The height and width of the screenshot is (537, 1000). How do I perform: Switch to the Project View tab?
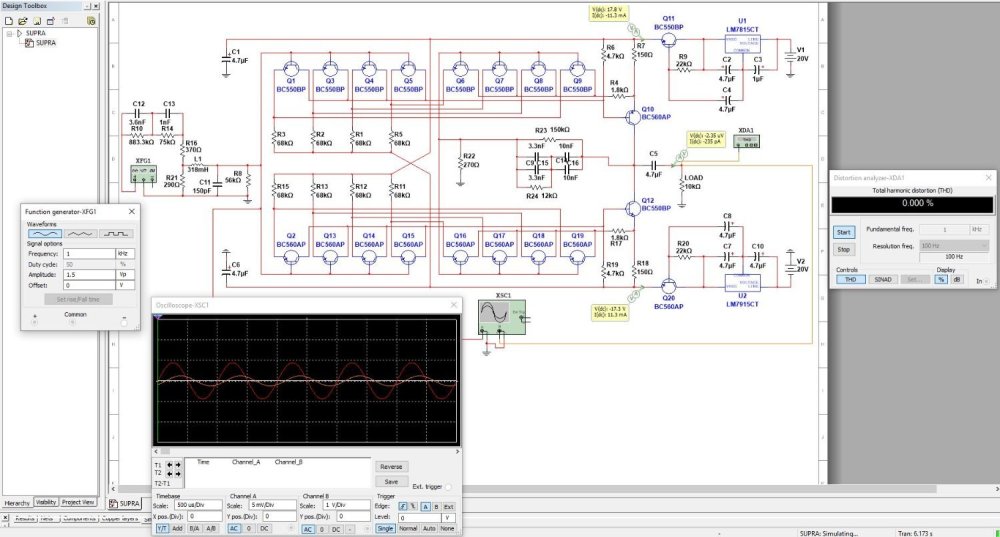click(78, 502)
